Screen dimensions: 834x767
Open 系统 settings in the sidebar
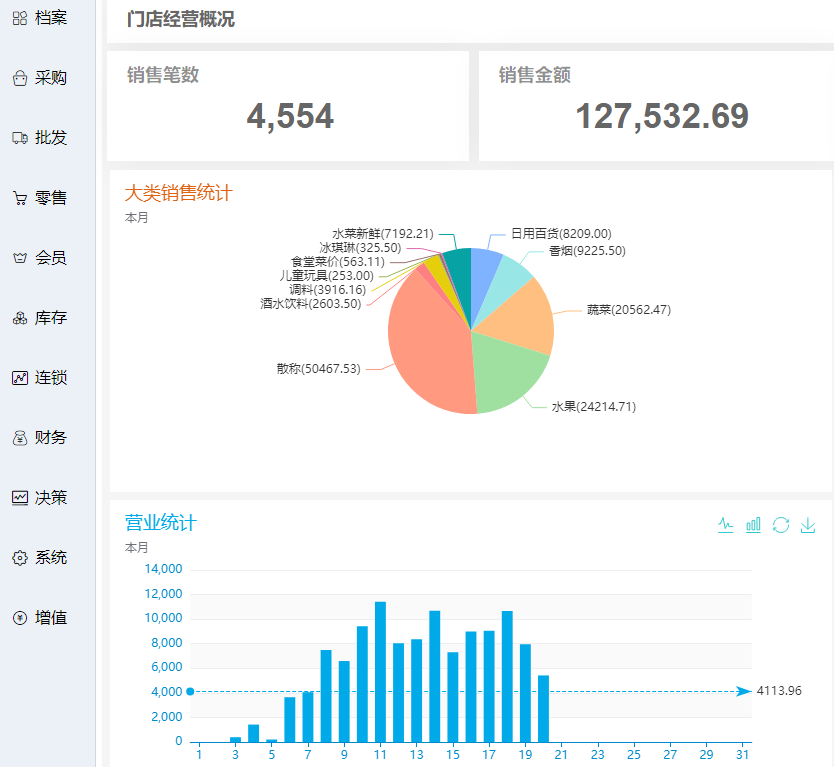pyautogui.click(x=40, y=558)
